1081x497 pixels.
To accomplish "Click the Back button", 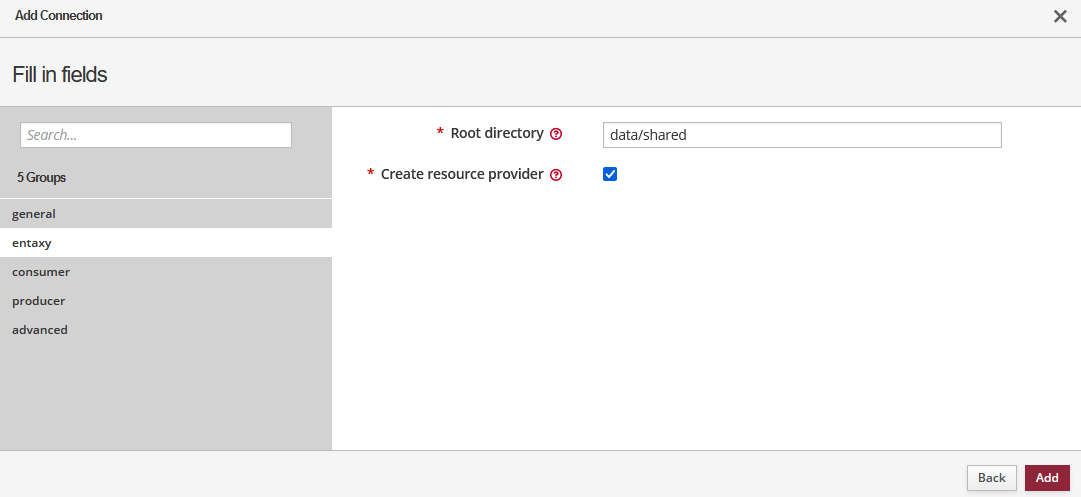I will 991,478.
